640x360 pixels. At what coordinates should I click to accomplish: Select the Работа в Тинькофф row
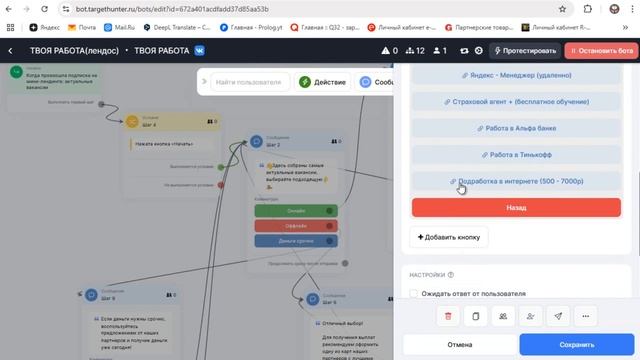click(516, 155)
